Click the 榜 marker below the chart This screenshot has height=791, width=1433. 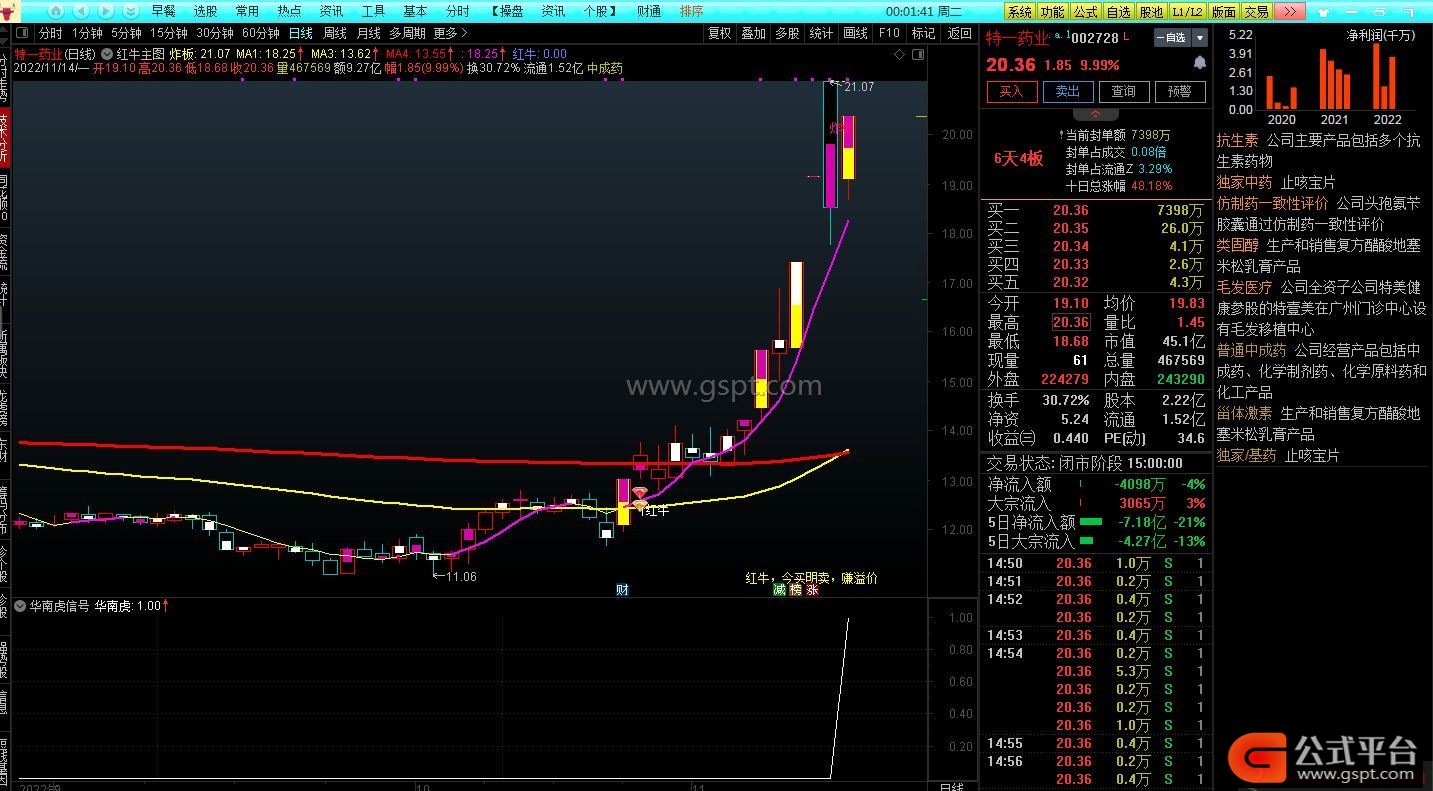796,590
